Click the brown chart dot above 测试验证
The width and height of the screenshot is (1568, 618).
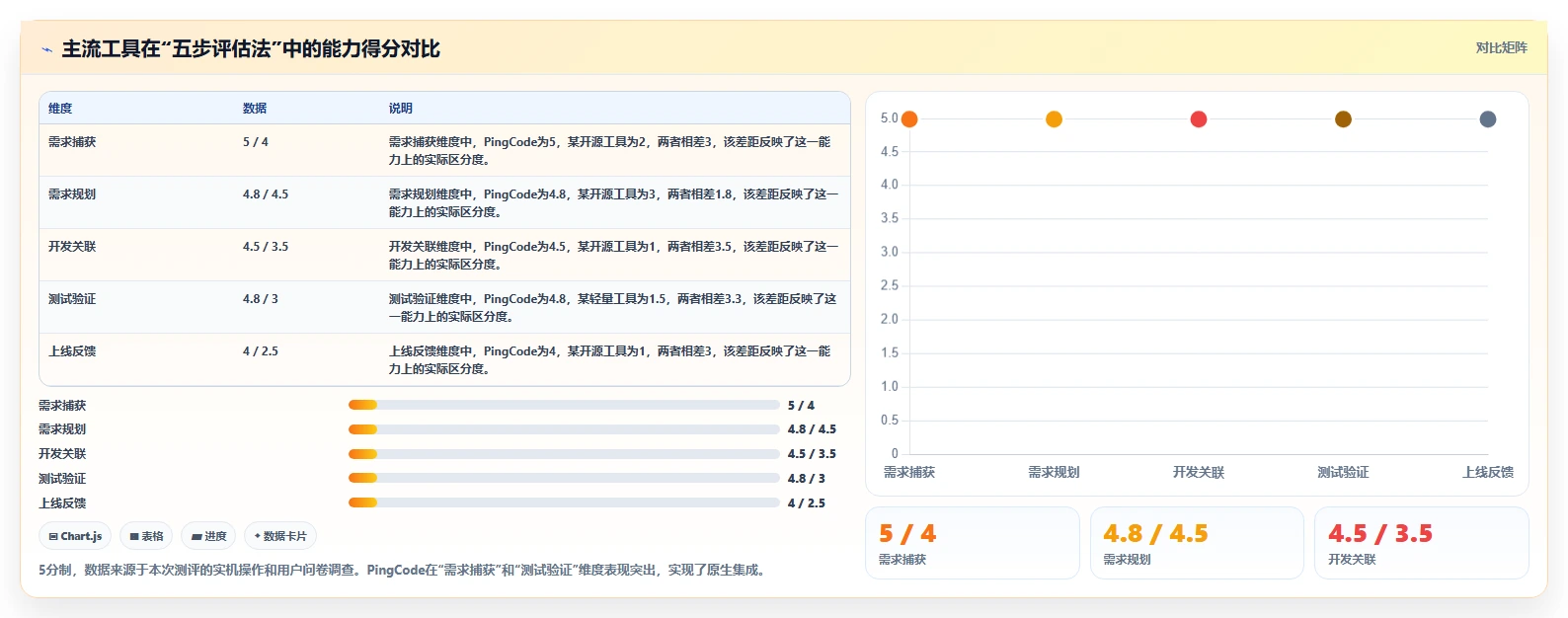click(x=1343, y=119)
